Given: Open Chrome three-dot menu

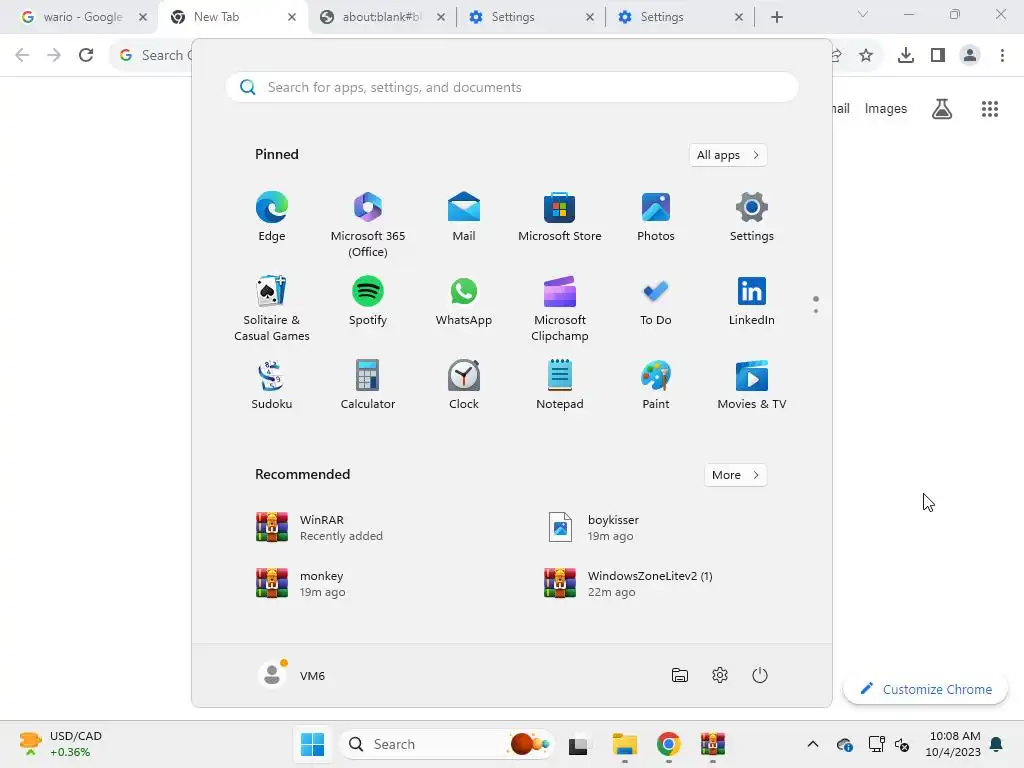Looking at the screenshot, I should (x=1002, y=55).
